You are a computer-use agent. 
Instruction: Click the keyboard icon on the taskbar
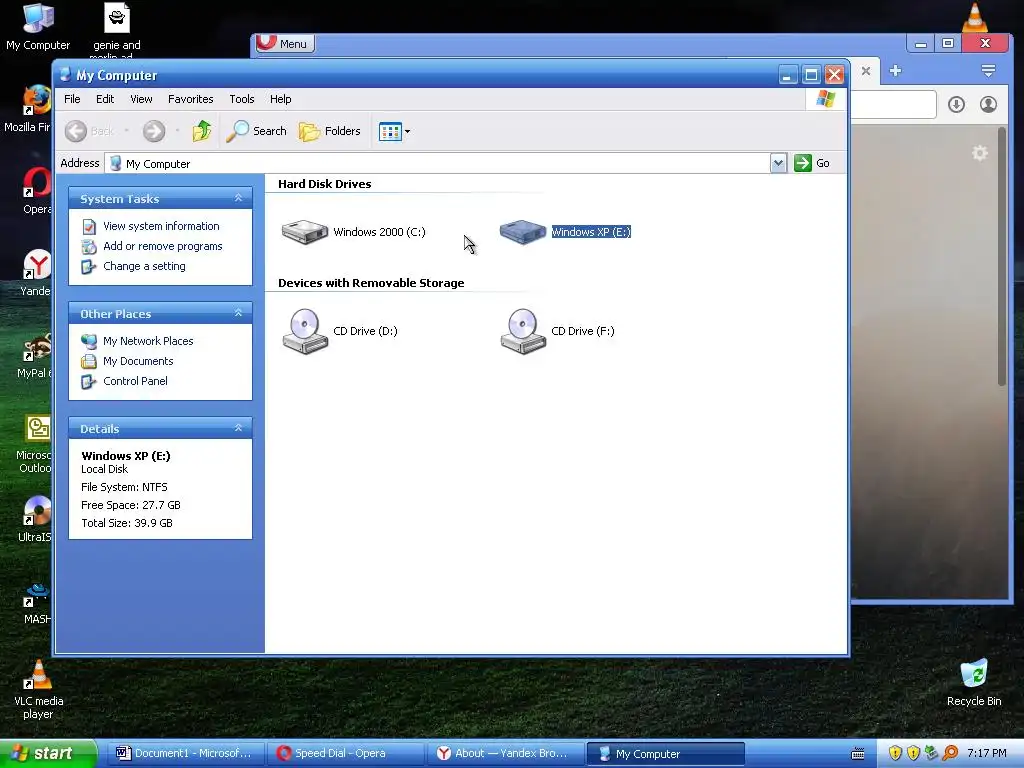click(858, 754)
